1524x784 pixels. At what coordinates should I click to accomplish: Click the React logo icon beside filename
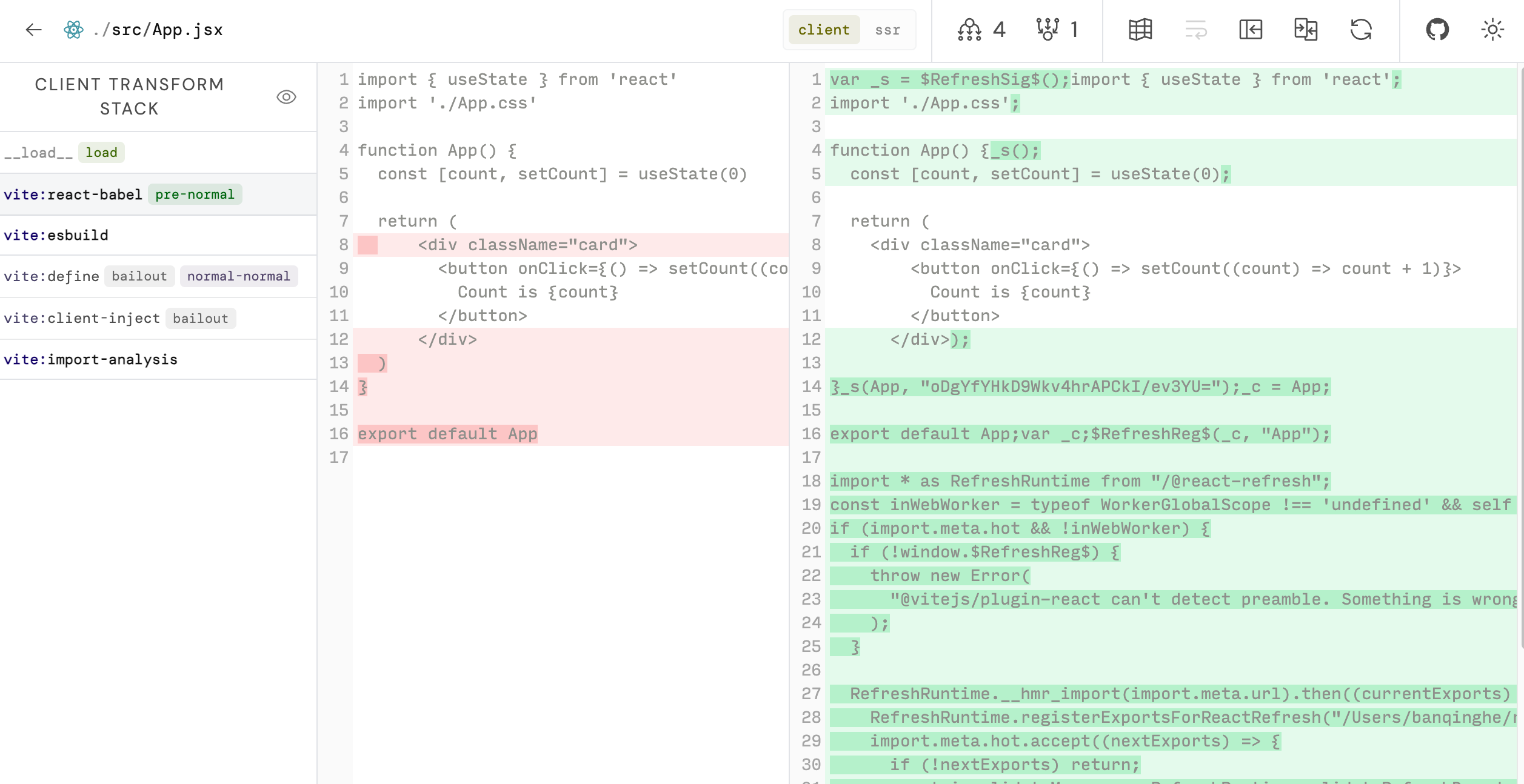(73, 30)
